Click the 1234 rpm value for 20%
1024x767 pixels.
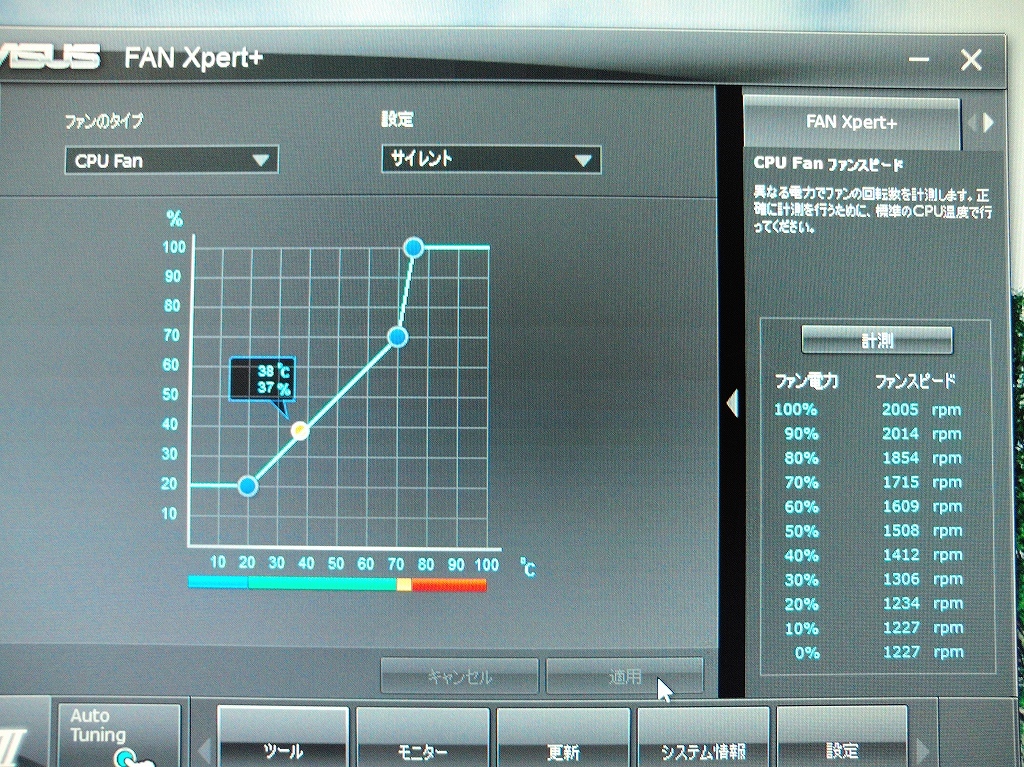tap(921, 603)
